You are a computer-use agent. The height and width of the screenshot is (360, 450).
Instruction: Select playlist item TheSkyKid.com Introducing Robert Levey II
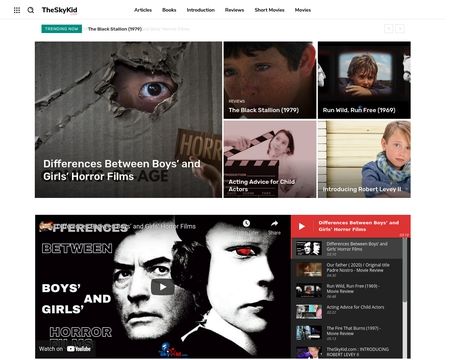(x=347, y=351)
